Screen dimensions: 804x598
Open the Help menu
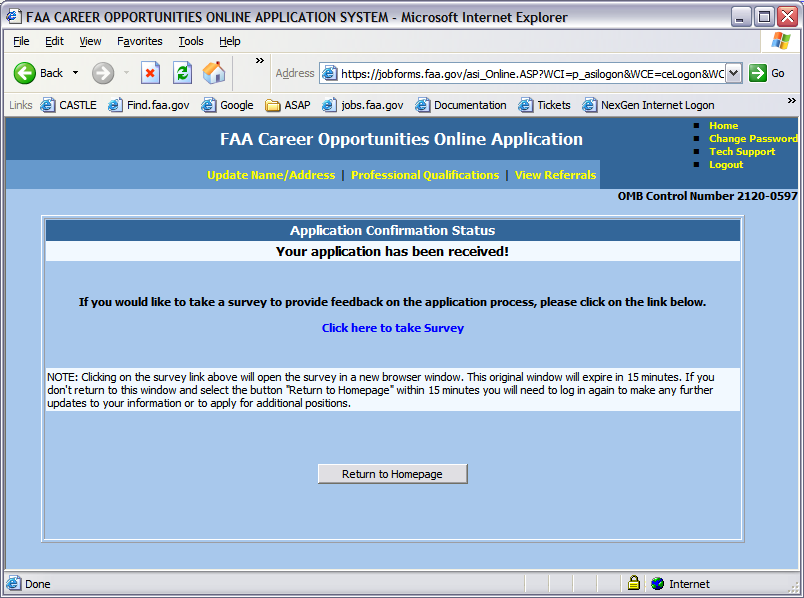click(230, 41)
